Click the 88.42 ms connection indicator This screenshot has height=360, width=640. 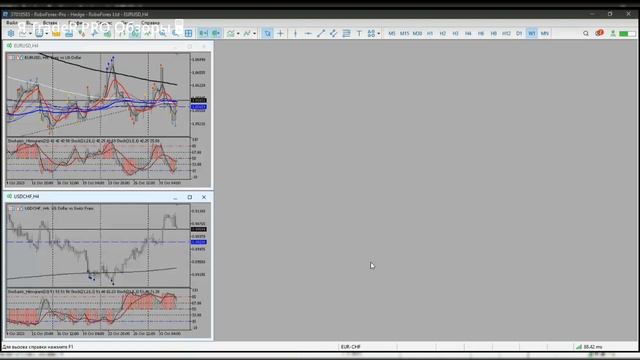click(589, 347)
